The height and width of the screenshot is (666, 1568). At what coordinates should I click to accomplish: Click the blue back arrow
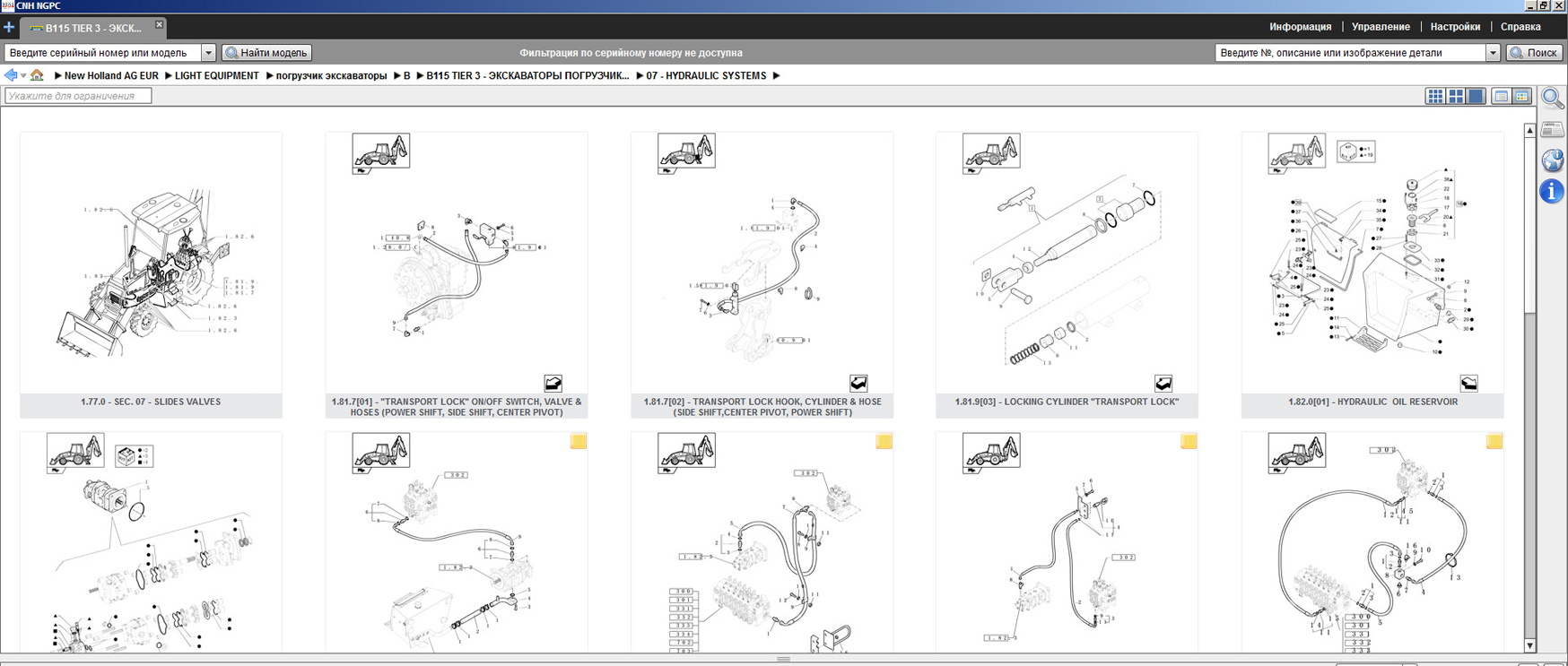click(x=11, y=76)
